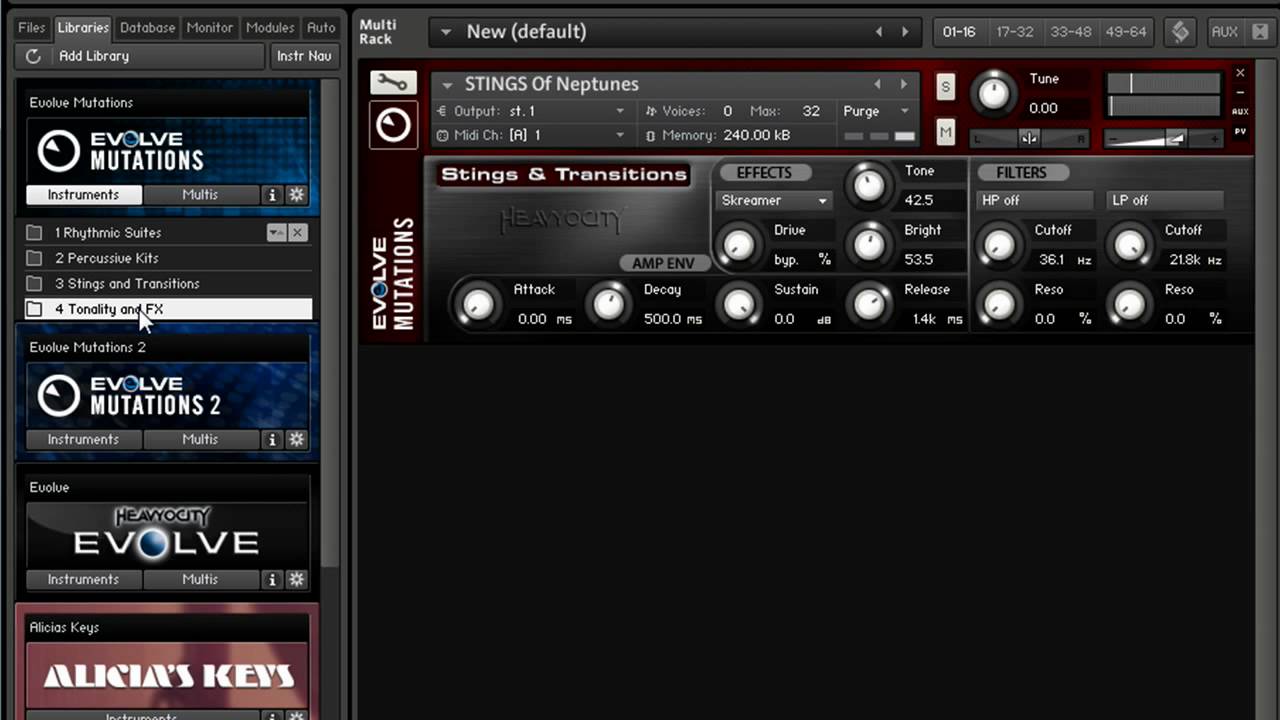The width and height of the screenshot is (1280, 720).
Task: Click Evolve library Multis button
Action: [x=200, y=579]
